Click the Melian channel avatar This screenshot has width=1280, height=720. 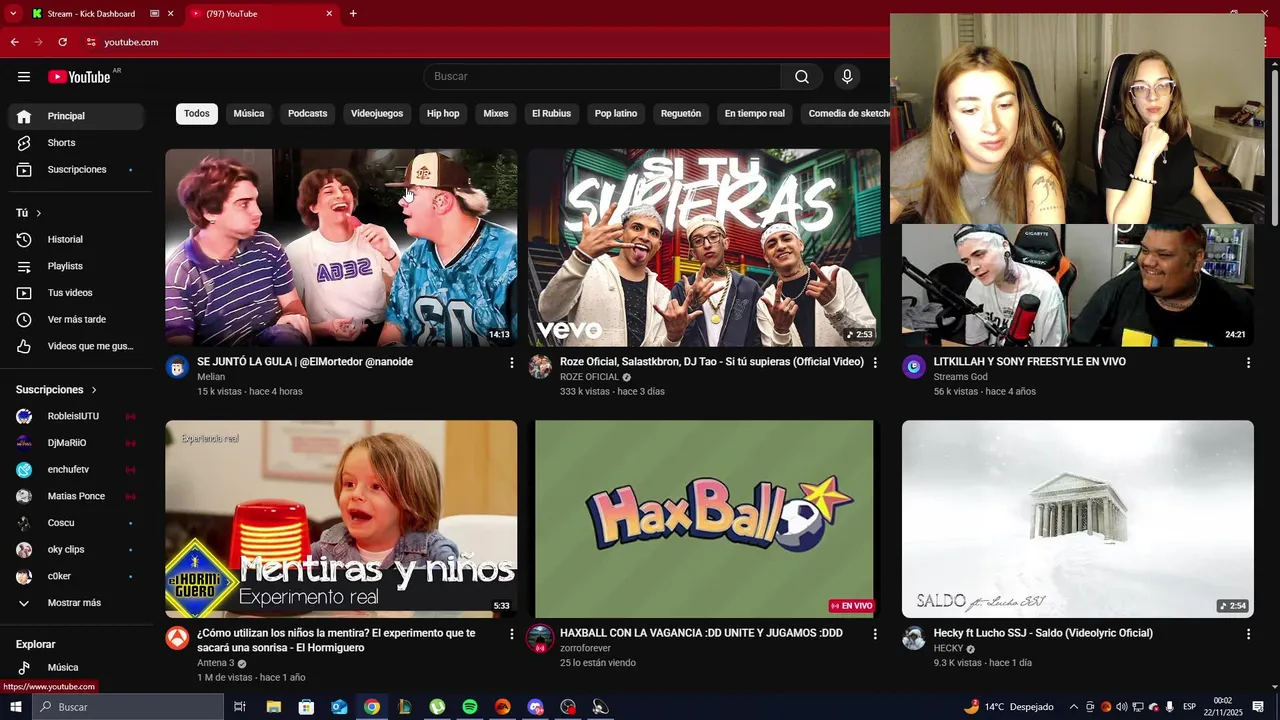click(177, 367)
